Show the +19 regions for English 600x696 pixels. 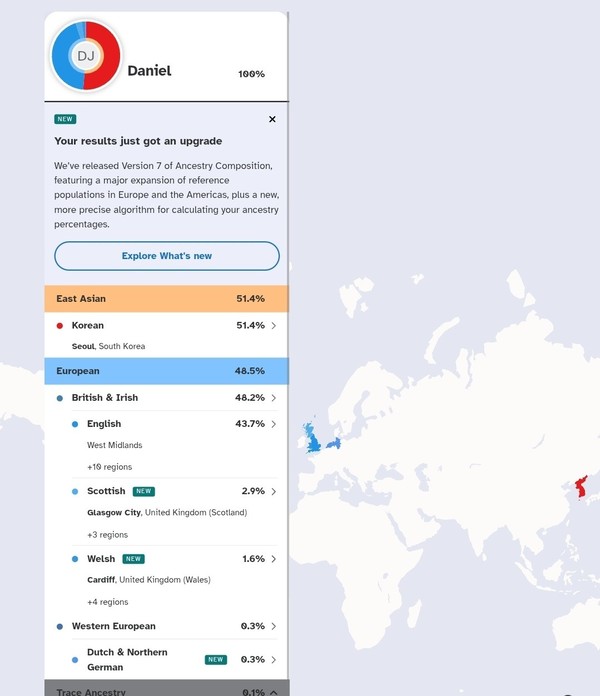[x=109, y=467]
